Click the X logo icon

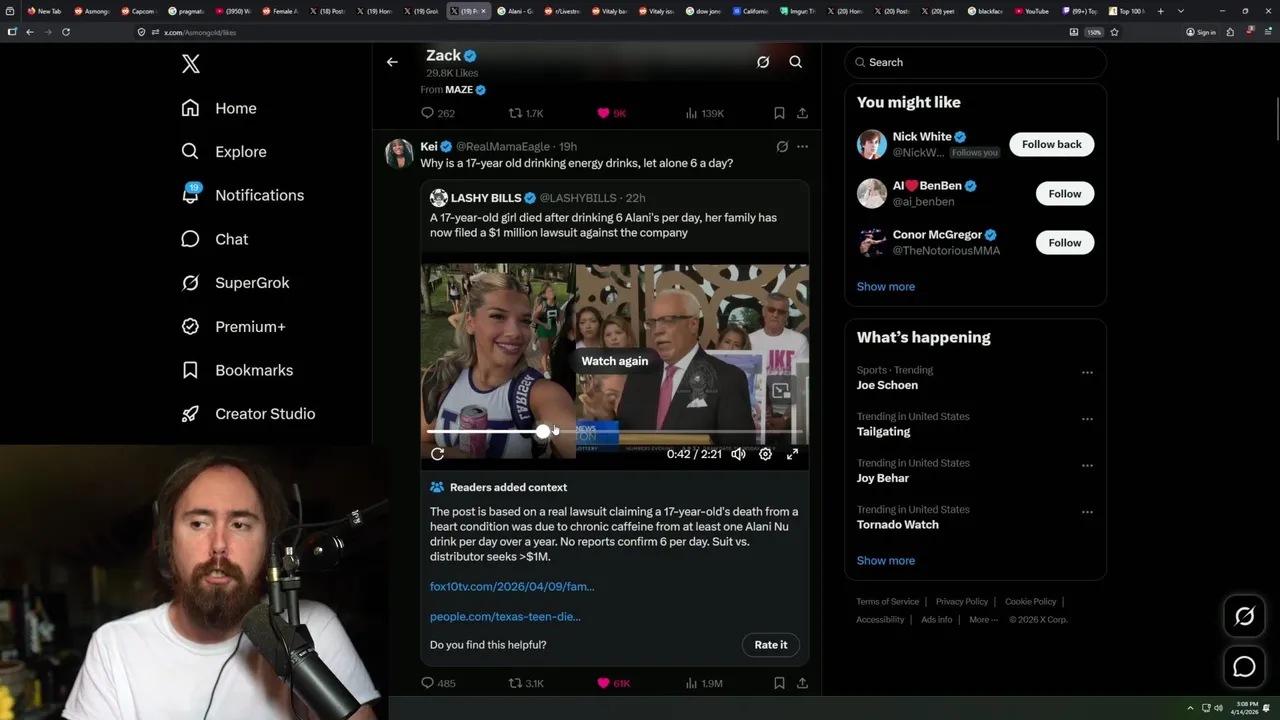191,64
